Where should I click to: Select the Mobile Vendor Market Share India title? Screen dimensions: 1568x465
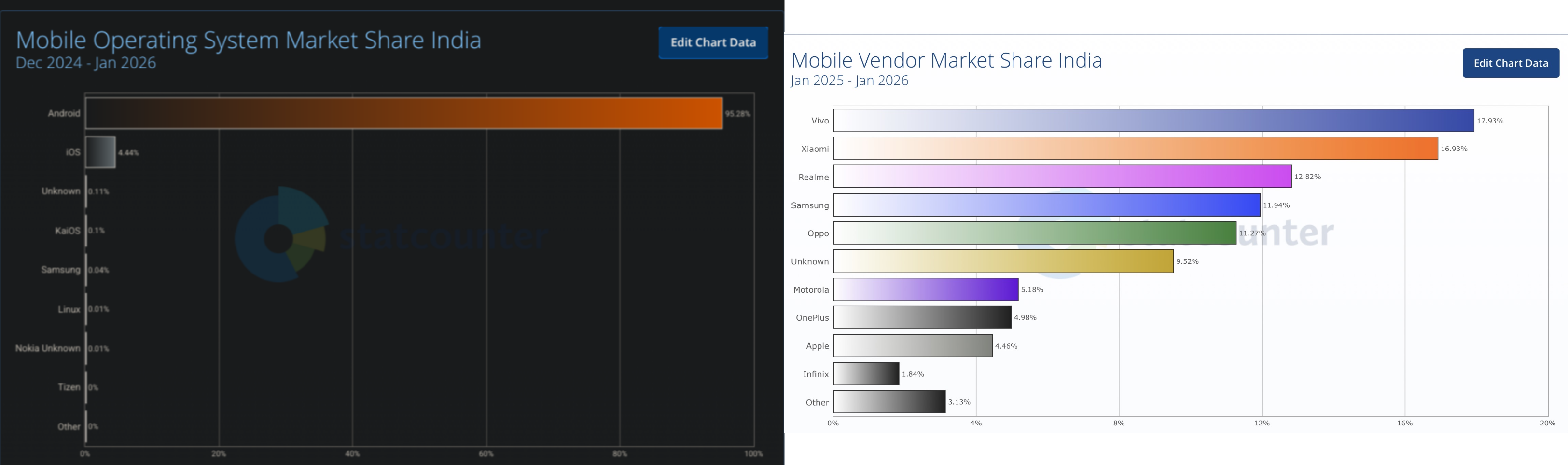946,60
